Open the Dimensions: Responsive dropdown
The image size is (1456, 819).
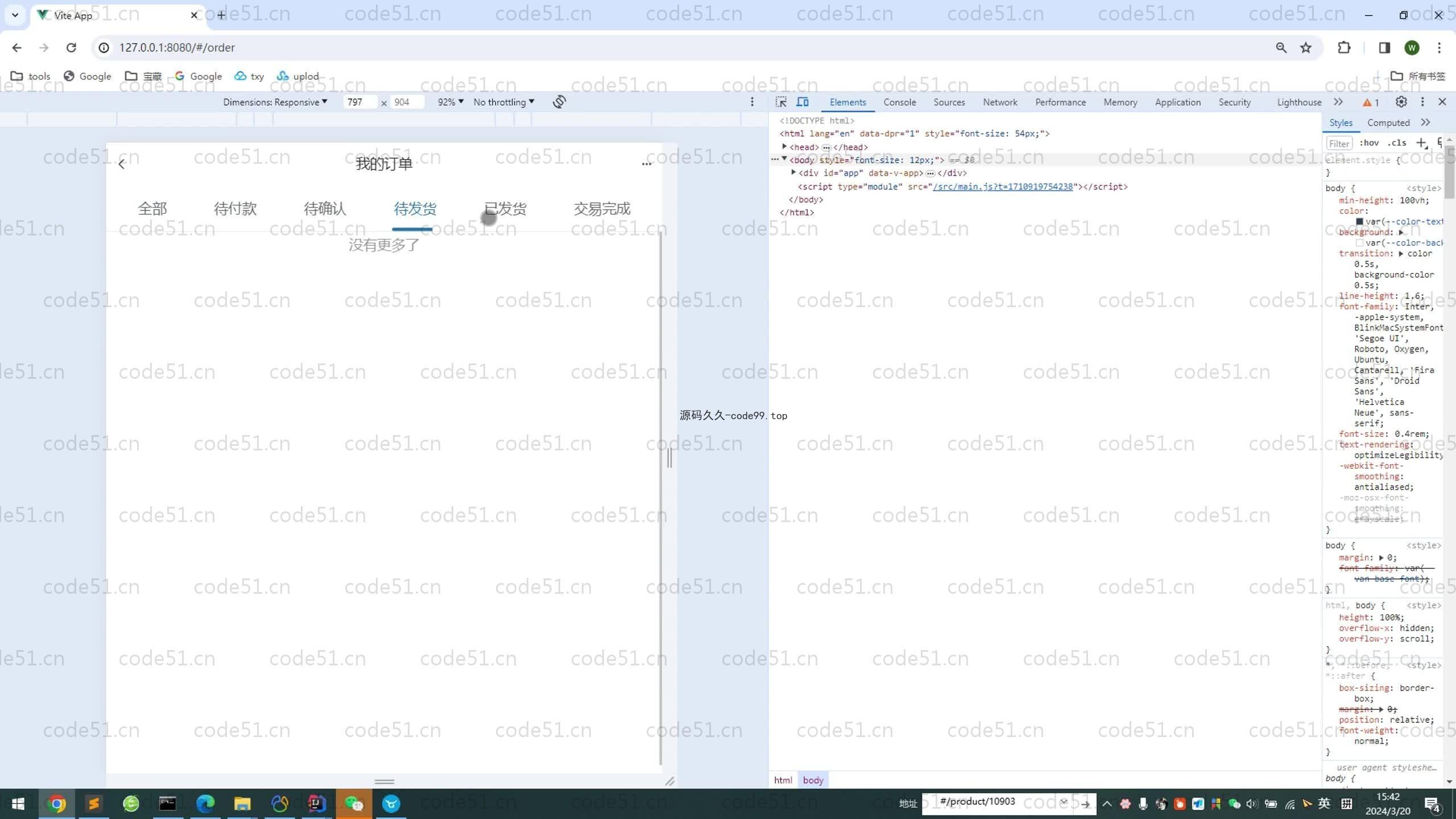[x=275, y=102]
